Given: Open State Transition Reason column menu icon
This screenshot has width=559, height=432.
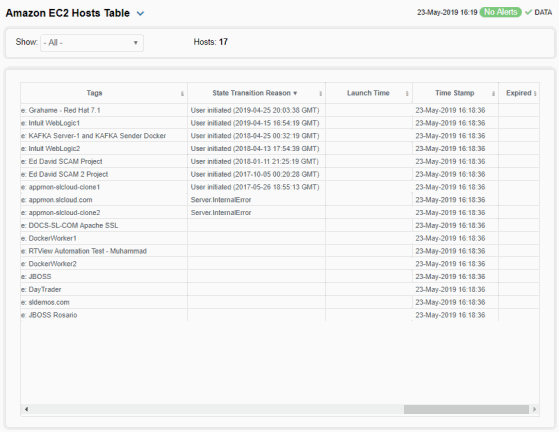Looking at the screenshot, I should pyautogui.click(x=320, y=93).
